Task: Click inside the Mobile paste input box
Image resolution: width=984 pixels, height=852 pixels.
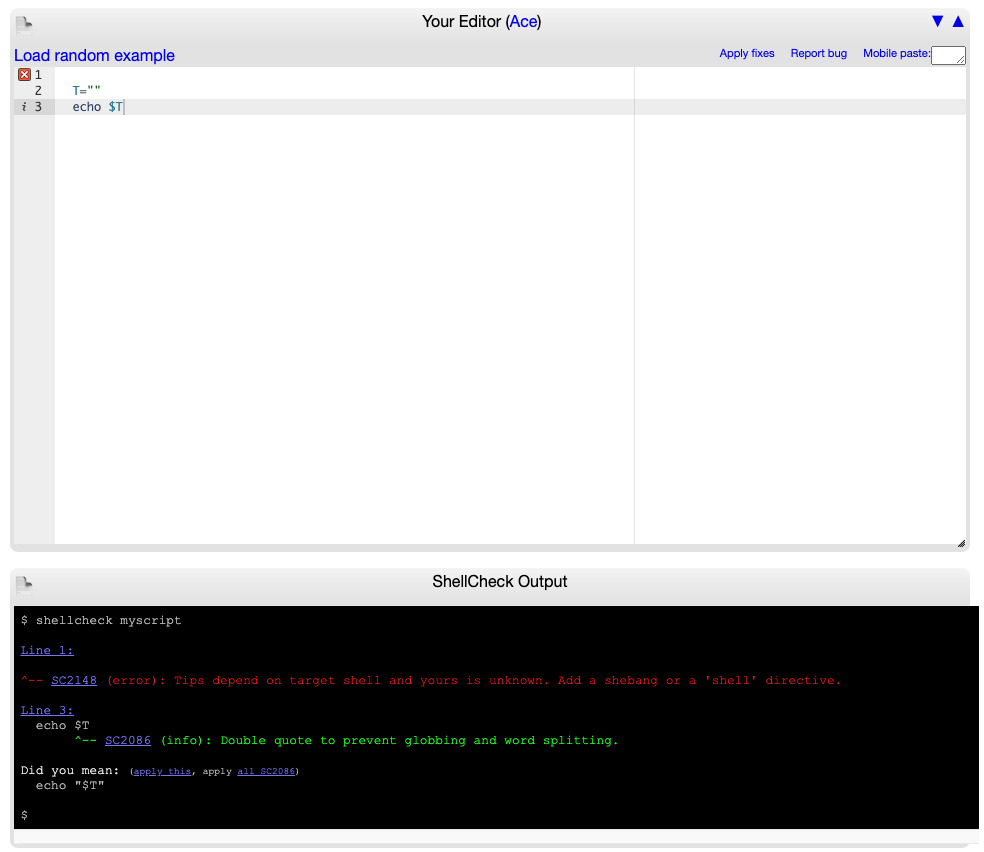Action: tap(948, 55)
